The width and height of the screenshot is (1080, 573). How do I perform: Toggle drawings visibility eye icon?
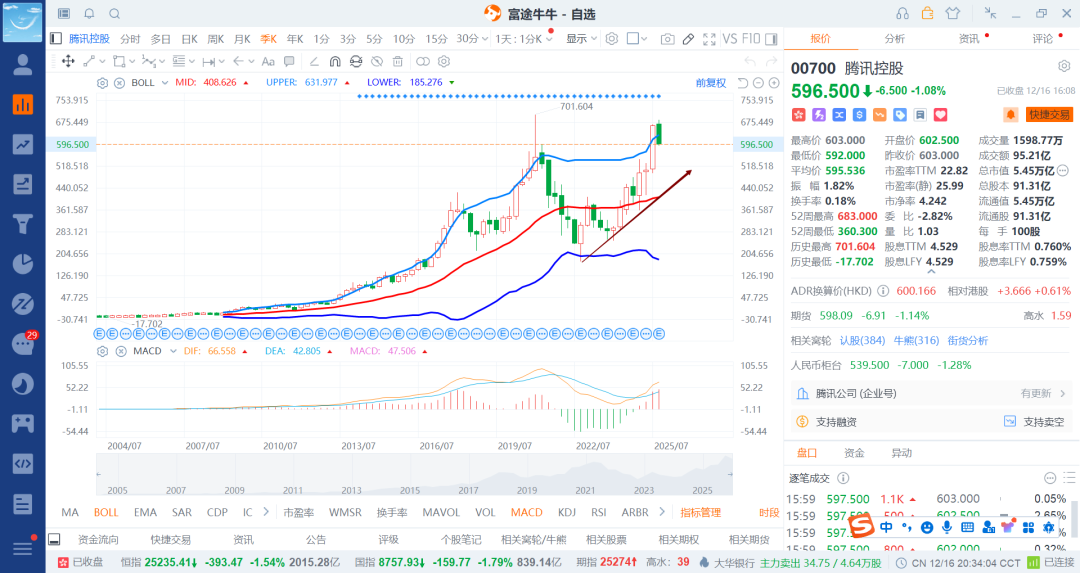(x=377, y=61)
